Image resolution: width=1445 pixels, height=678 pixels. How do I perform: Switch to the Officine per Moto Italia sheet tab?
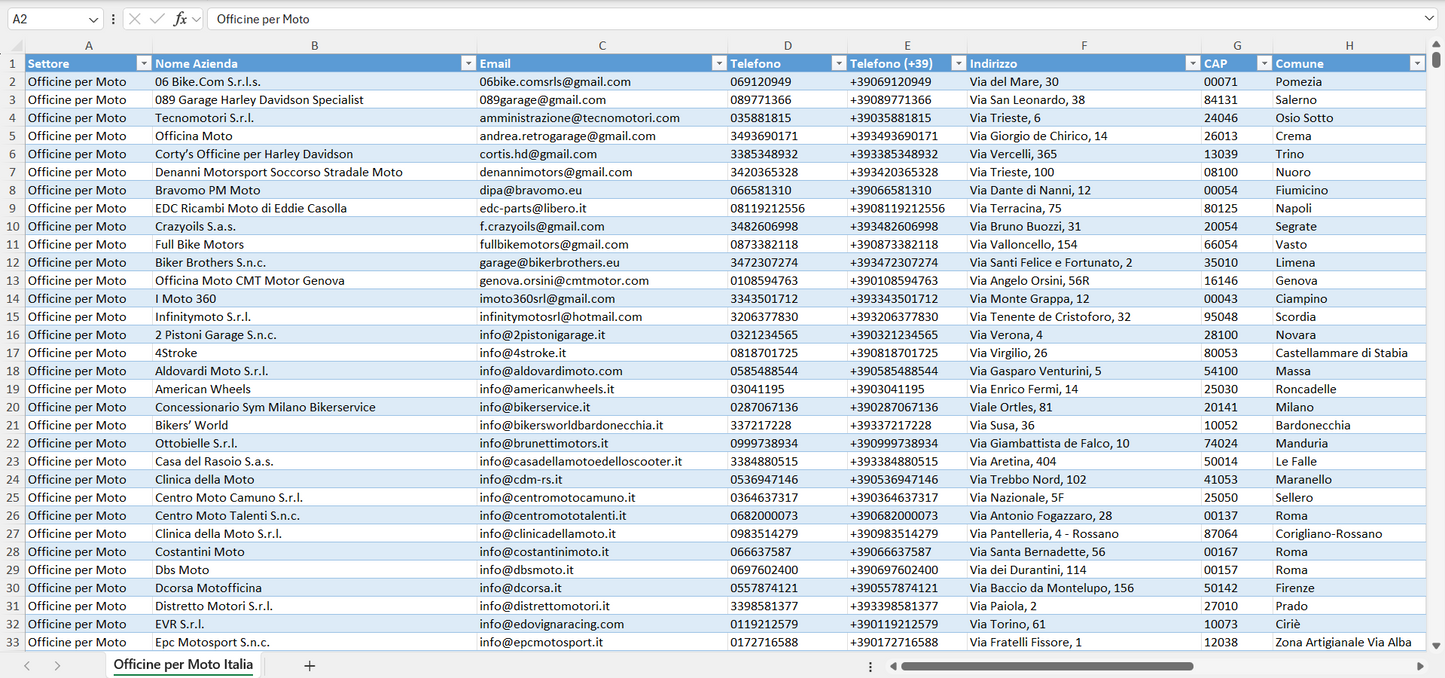coord(183,665)
